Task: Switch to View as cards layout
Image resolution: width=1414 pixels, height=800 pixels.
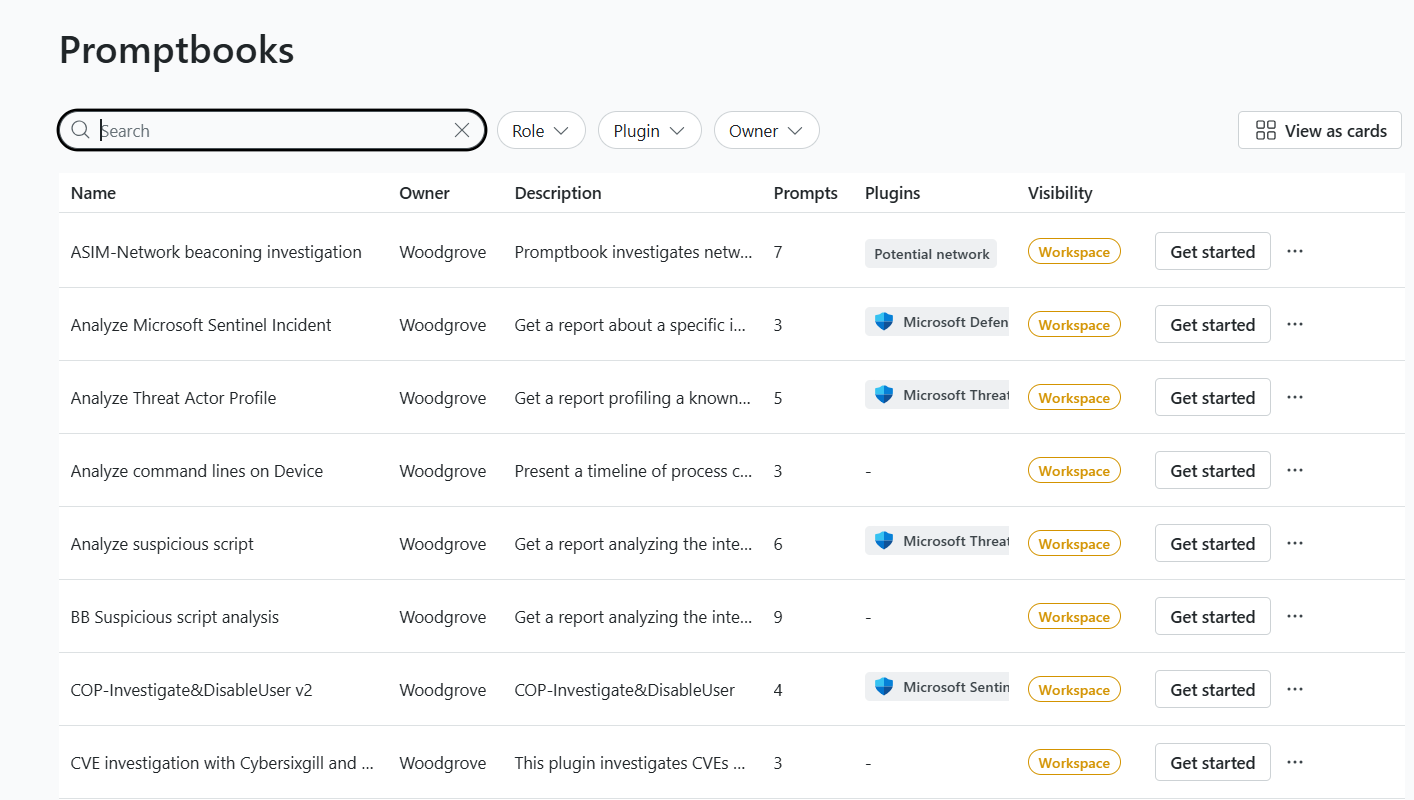Action: (1320, 130)
